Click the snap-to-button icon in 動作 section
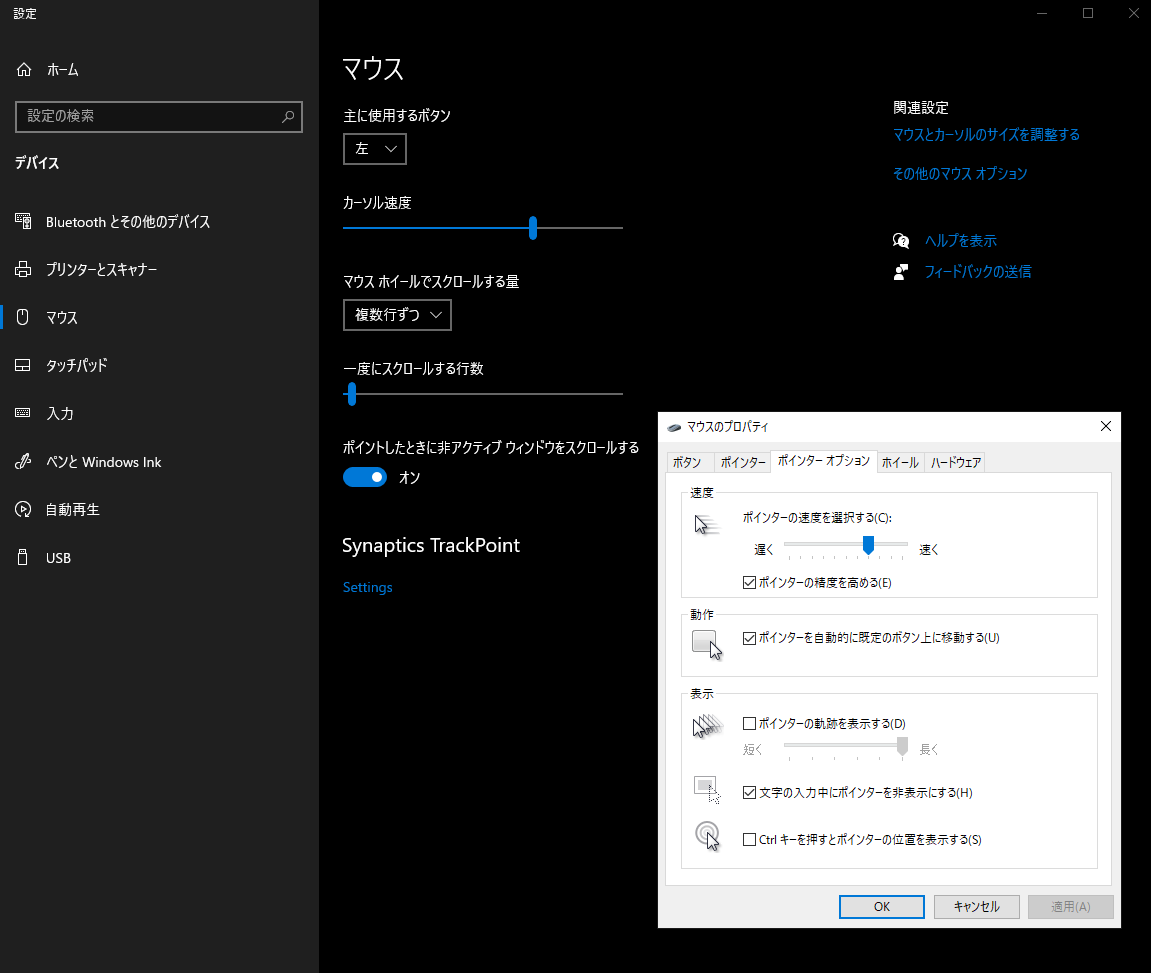 click(707, 645)
